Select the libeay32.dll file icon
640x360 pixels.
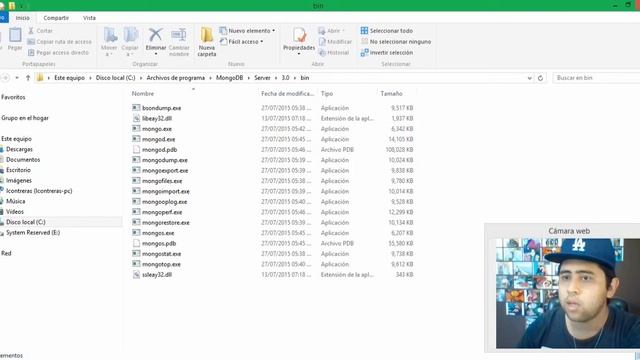click(x=136, y=118)
